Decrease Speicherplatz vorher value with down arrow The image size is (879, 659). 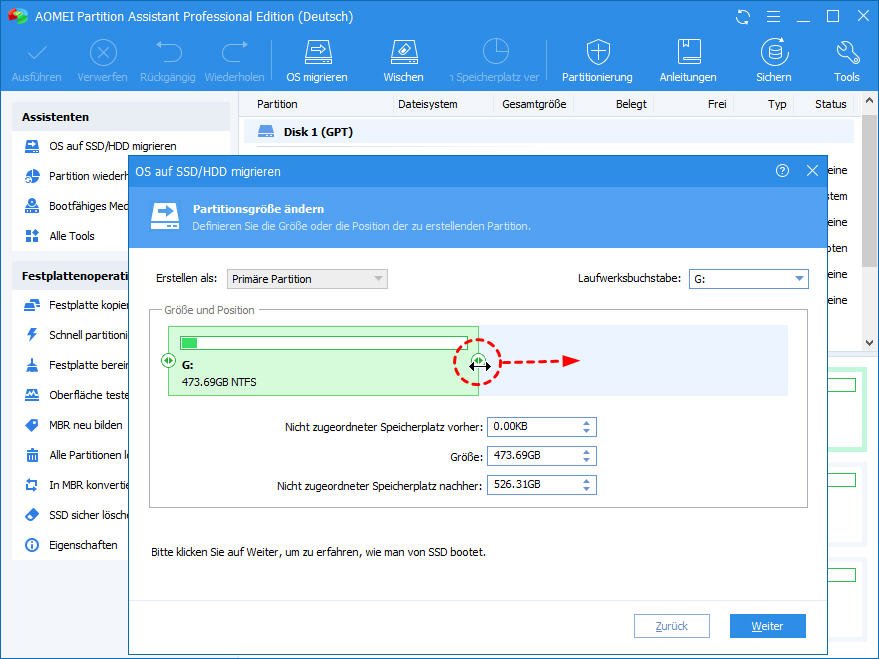pyautogui.click(x=586, y=431)
